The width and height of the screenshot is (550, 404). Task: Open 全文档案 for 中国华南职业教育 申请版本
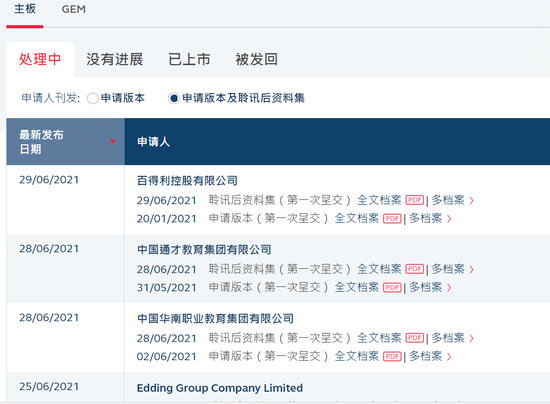click(x=357, y=356)
